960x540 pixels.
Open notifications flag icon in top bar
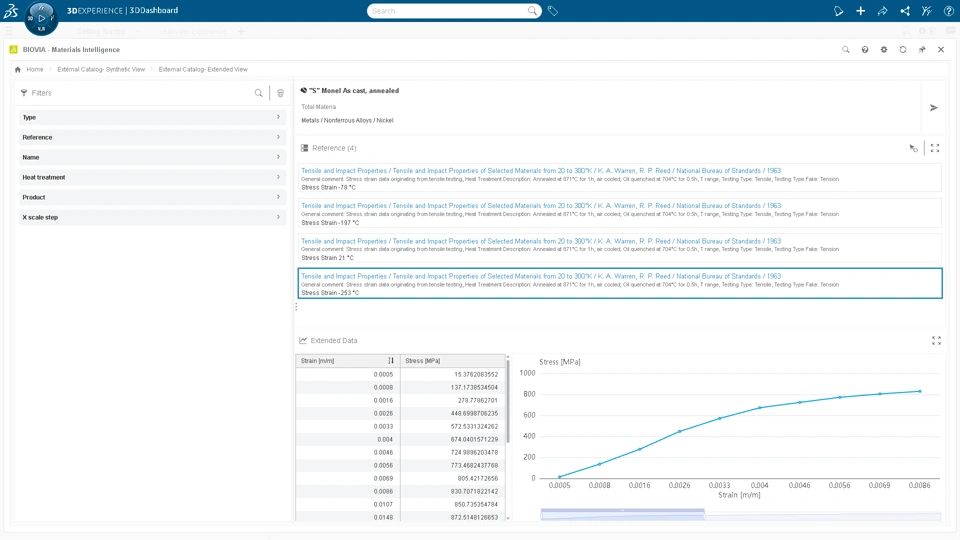[838, 11]
